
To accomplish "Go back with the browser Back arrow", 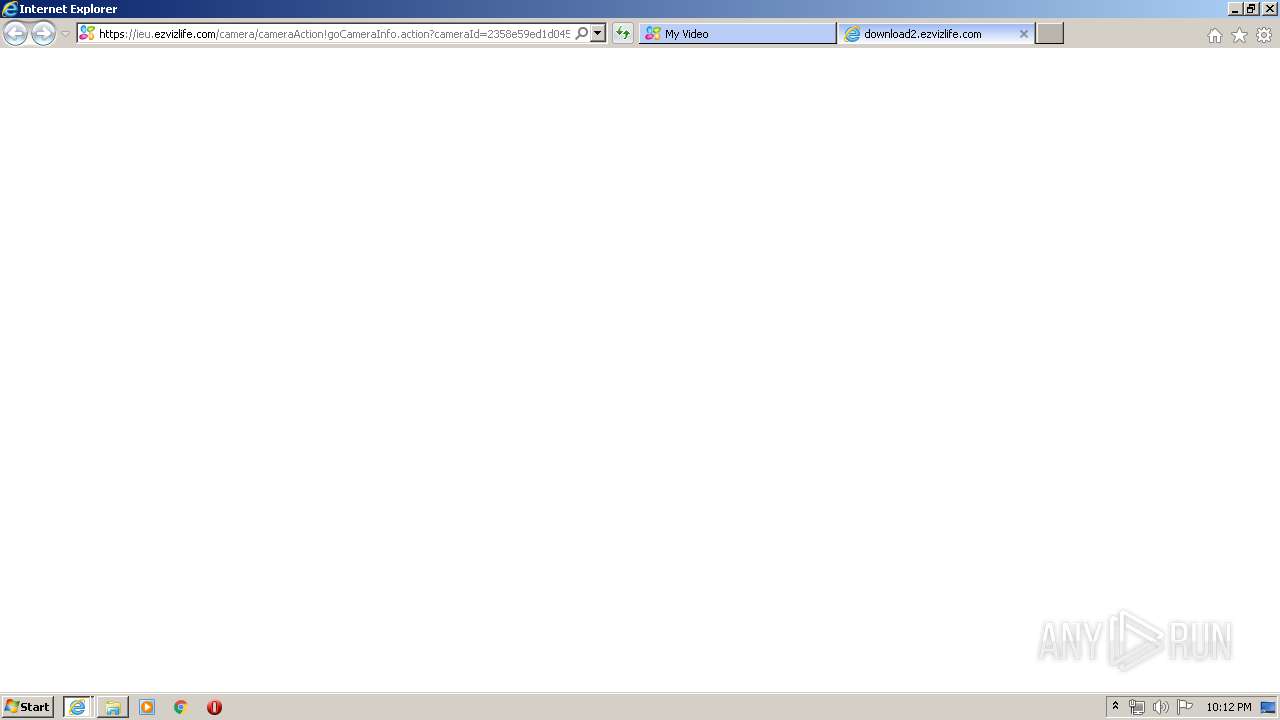I will [15, 33].
